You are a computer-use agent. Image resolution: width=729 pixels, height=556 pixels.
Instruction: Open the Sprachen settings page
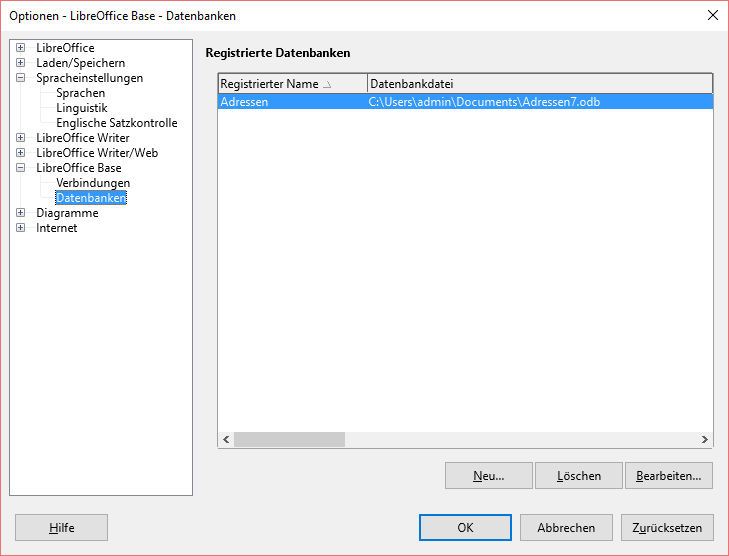[x=80, y=93]
